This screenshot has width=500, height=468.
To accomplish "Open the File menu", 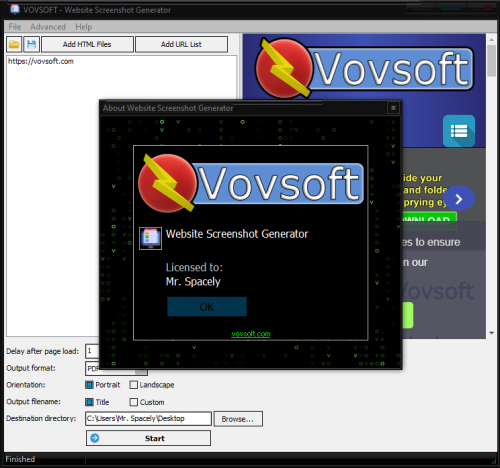I will click(15, 27).
